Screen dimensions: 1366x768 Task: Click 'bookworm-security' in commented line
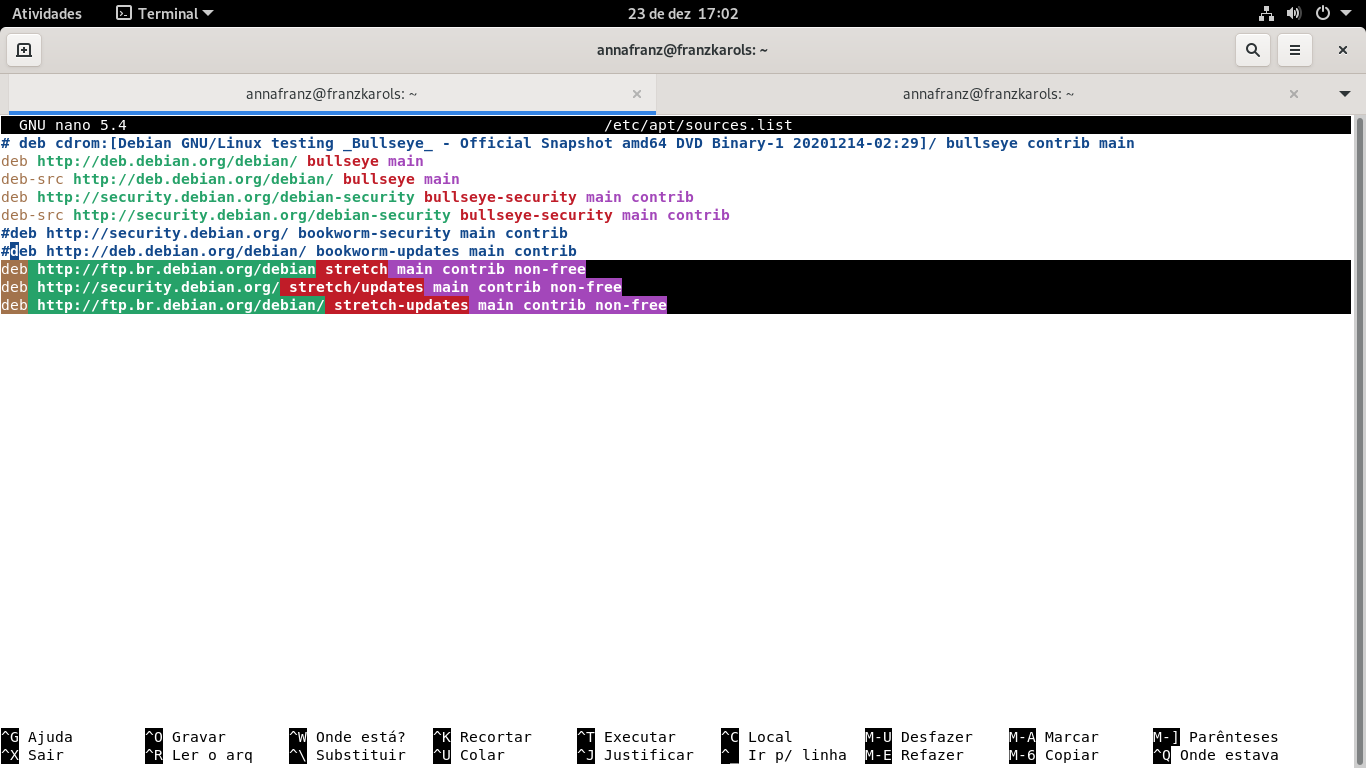pyautogui.click(x=374, y=233)
